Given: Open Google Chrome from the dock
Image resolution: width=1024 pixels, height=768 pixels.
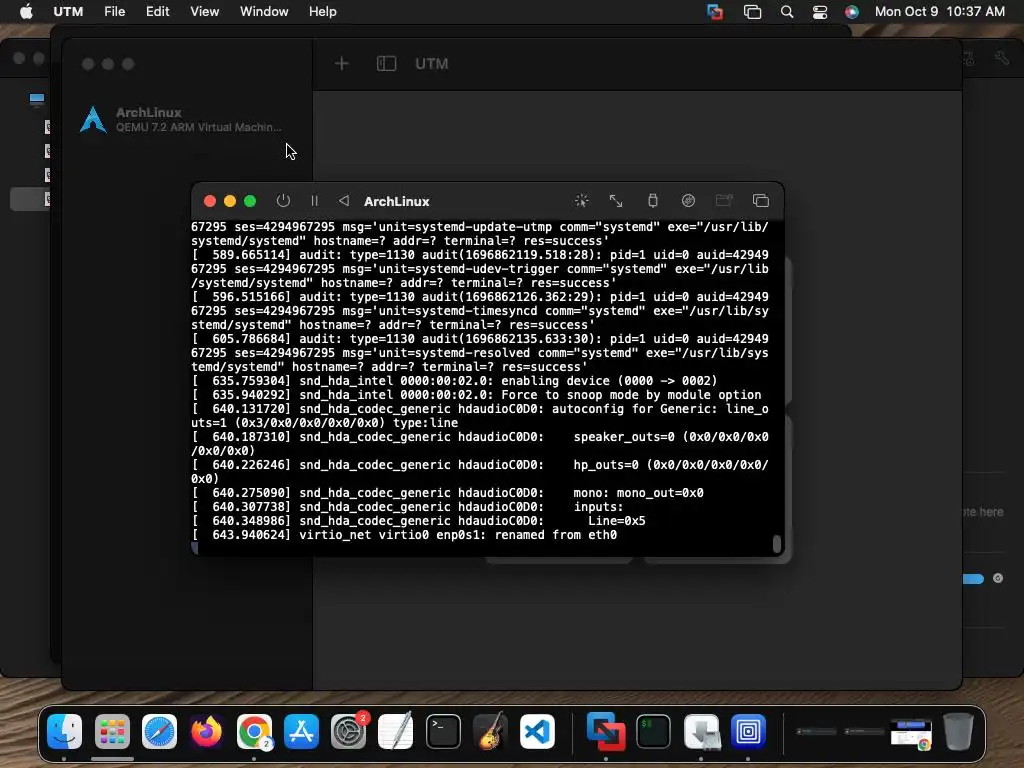Looking at the screenshot, I should click(x=254, y=731).
